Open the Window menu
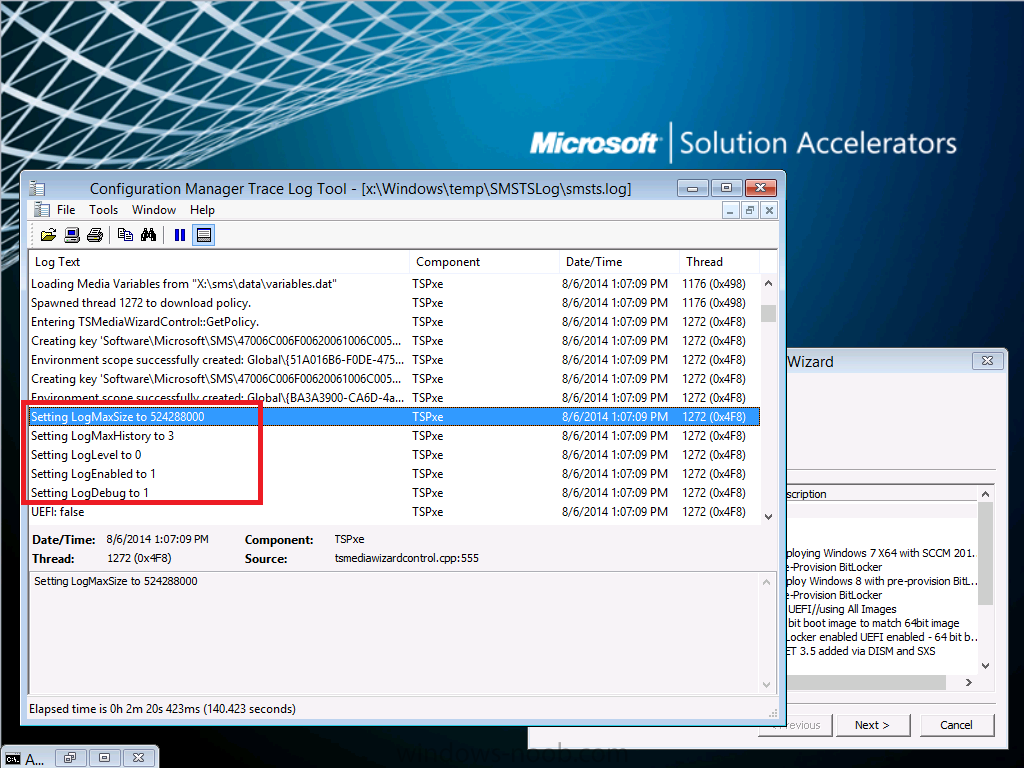This screenshot has width=1024, height=768. (x=153, y=210)
